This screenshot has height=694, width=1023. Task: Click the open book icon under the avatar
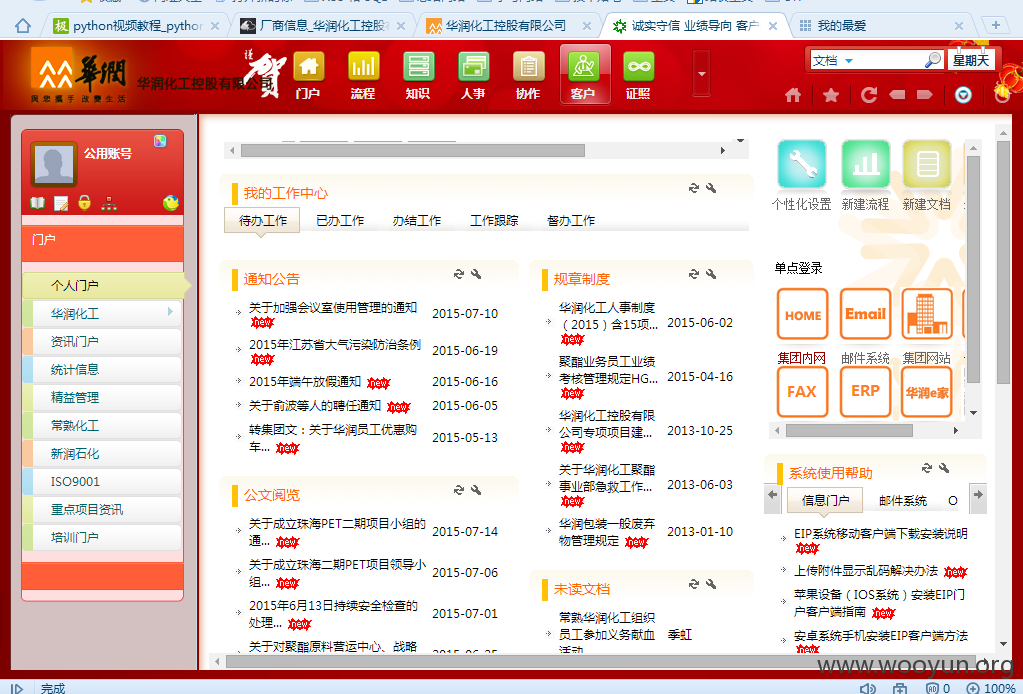tap(38, 203)
